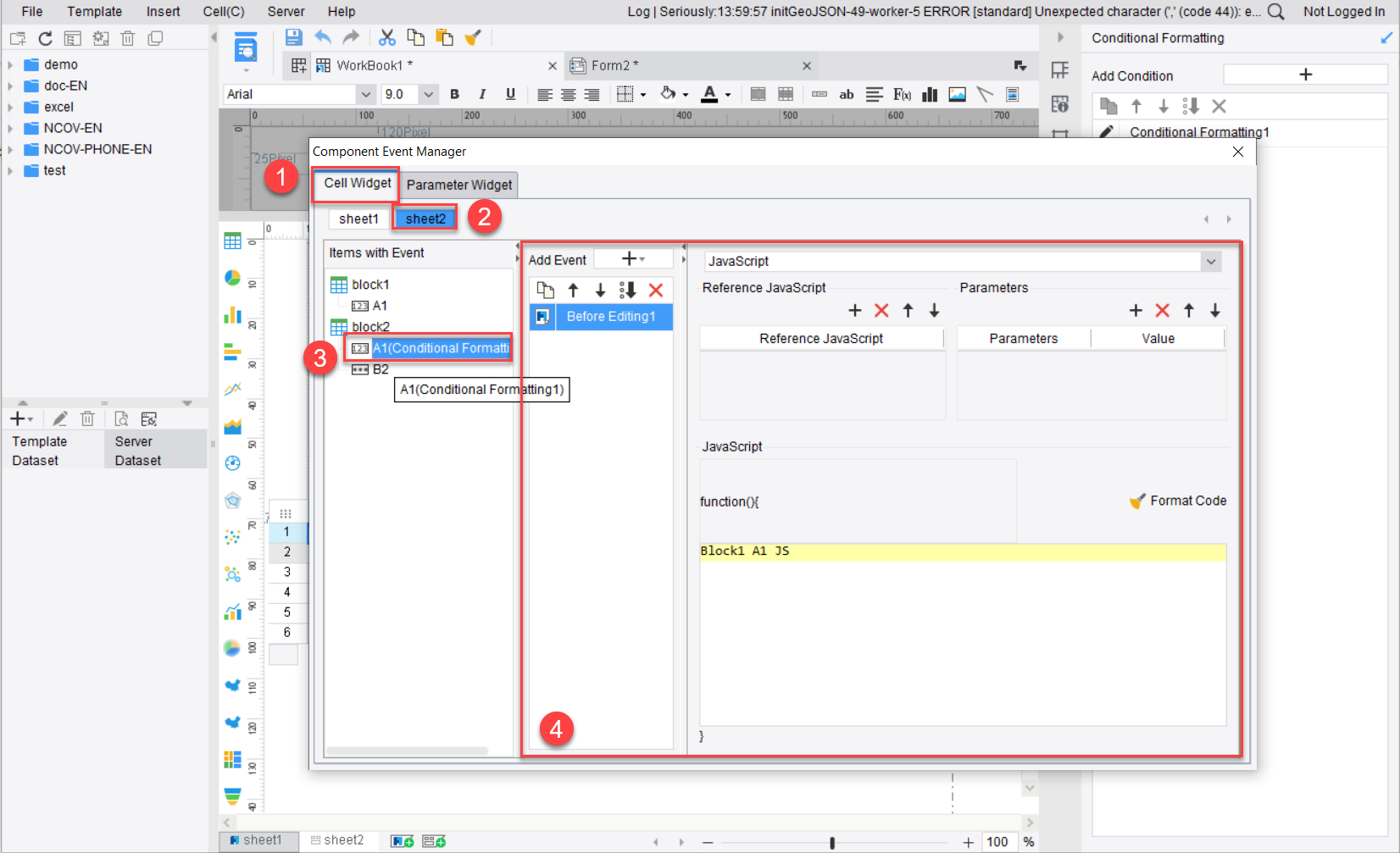The width and height of the screenshot is (1400, 853).
Task: Click the Insert Formula F(x) icon
Action: 902,94
